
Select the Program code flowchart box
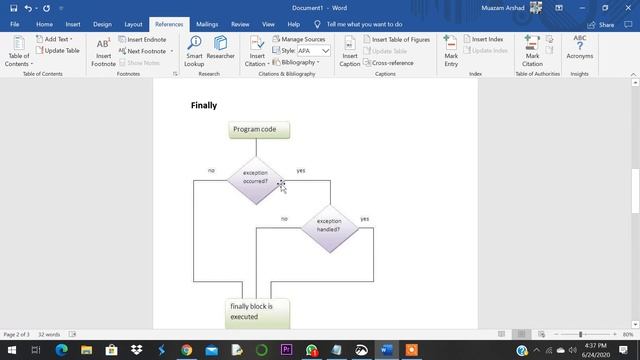click(x=259, y=130)
